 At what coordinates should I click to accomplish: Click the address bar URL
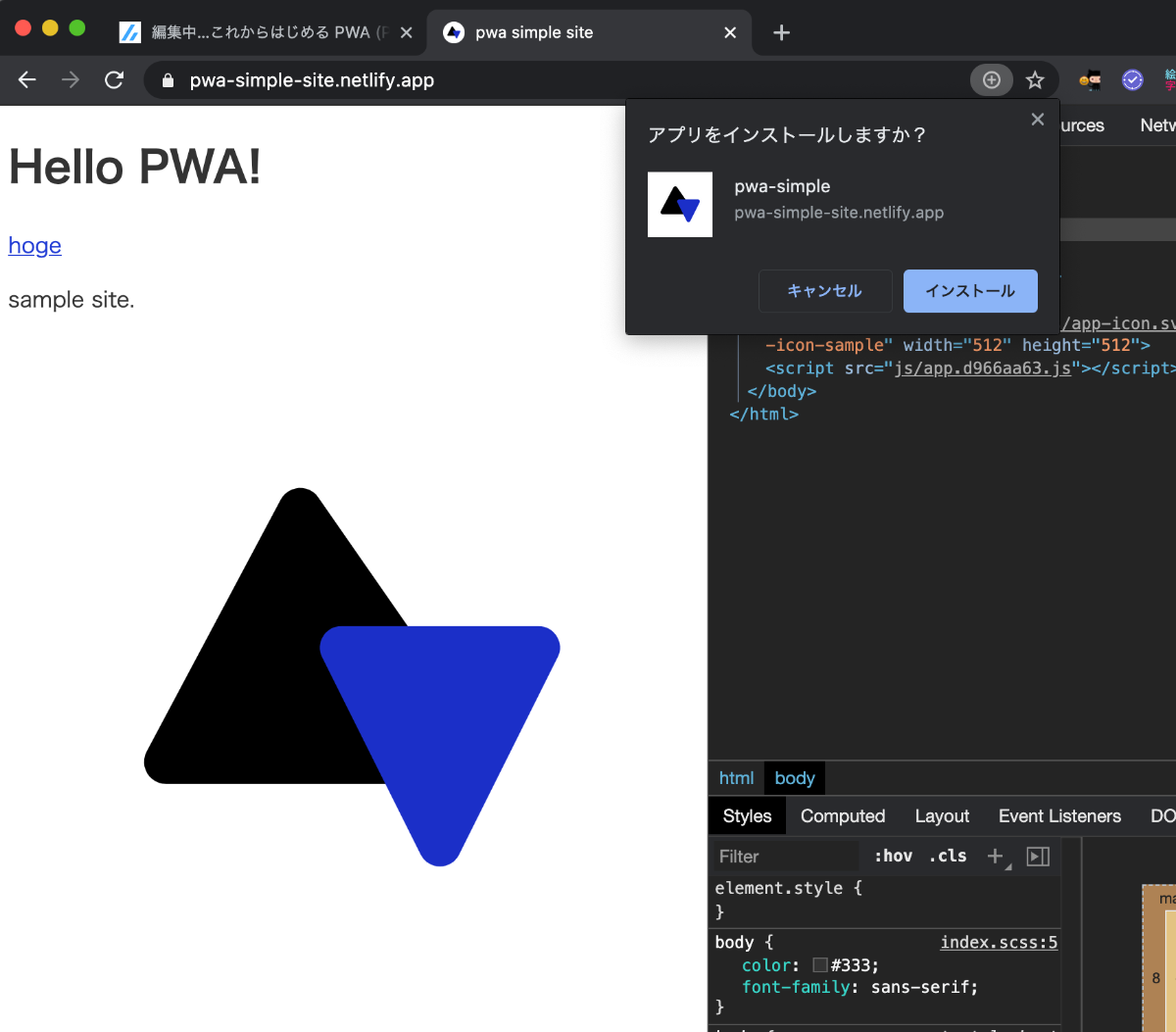pyautogui.click(x=312, y=80)
